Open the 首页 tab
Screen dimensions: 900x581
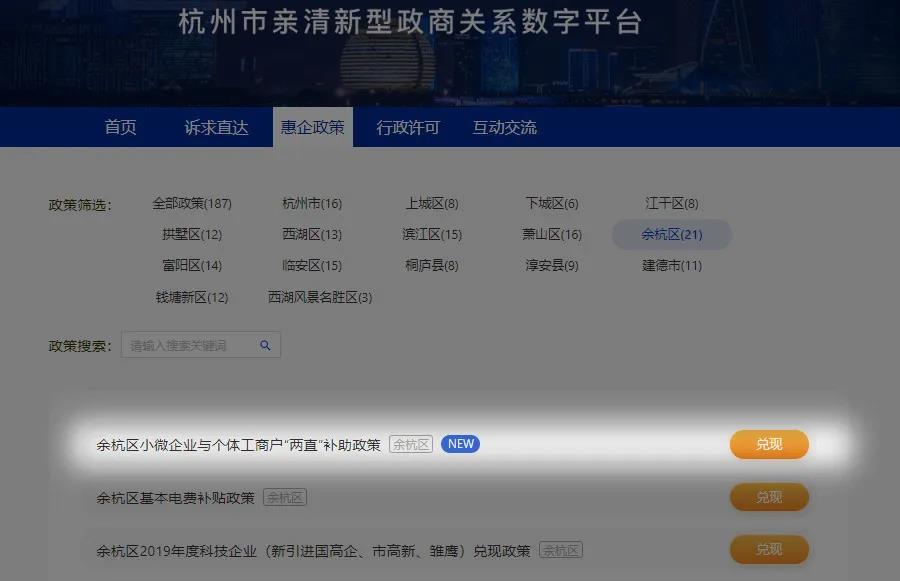click(x=120, y=128)
